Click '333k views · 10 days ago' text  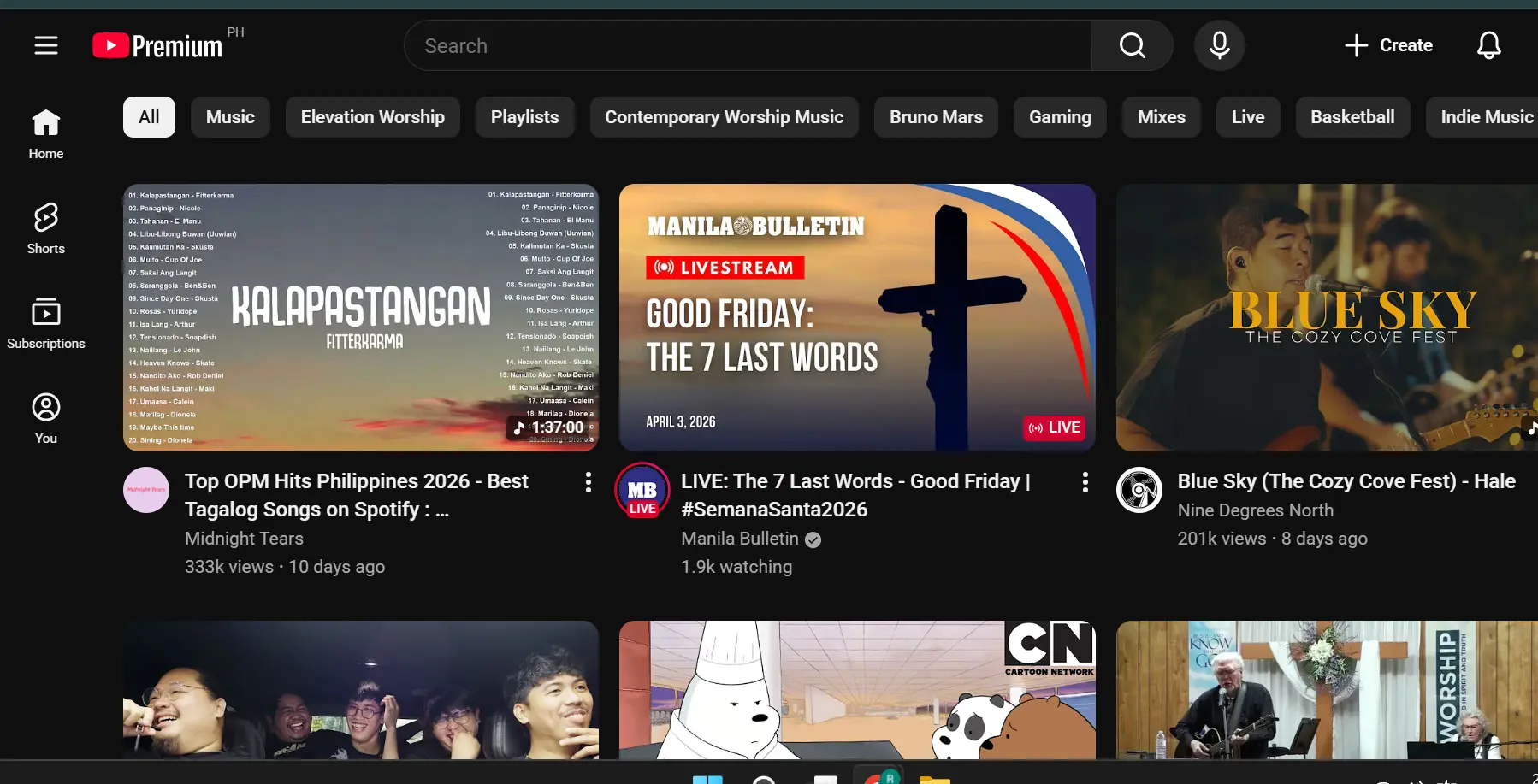click(285, 567)
